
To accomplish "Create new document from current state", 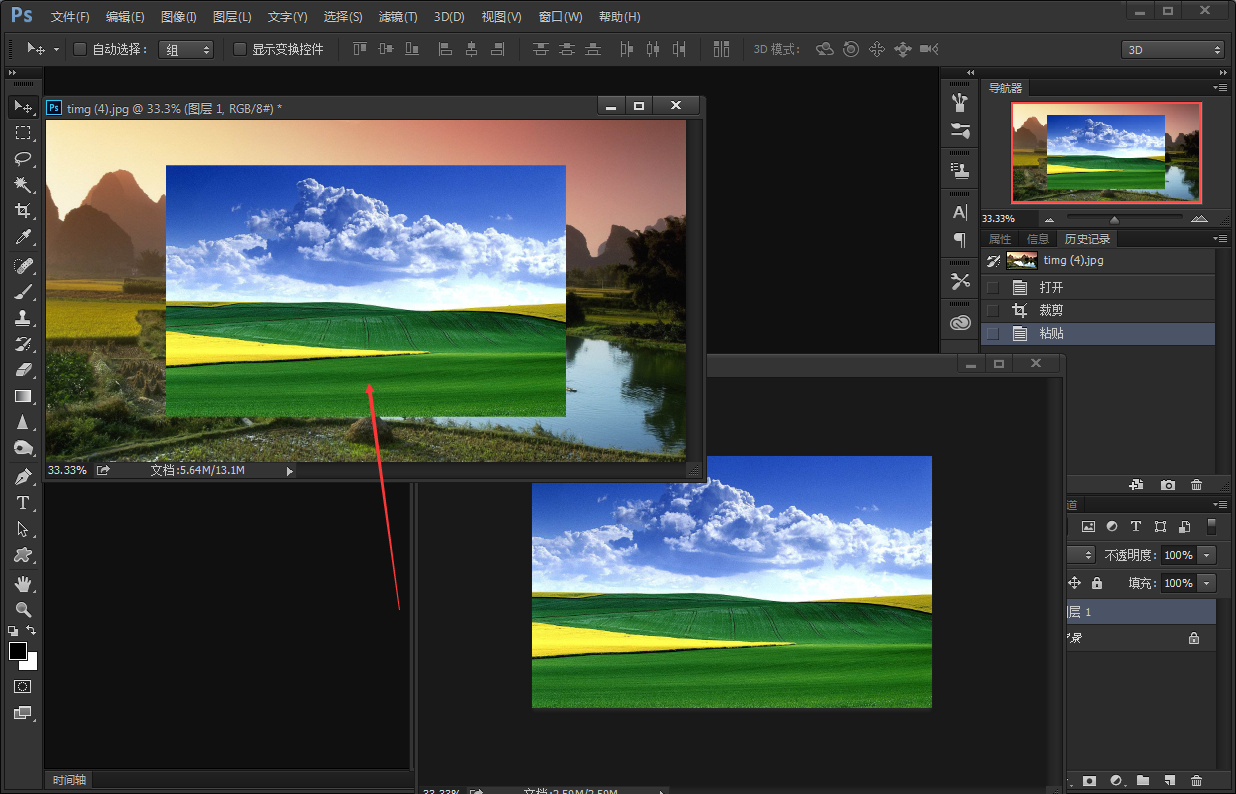I will point(1137,485).
